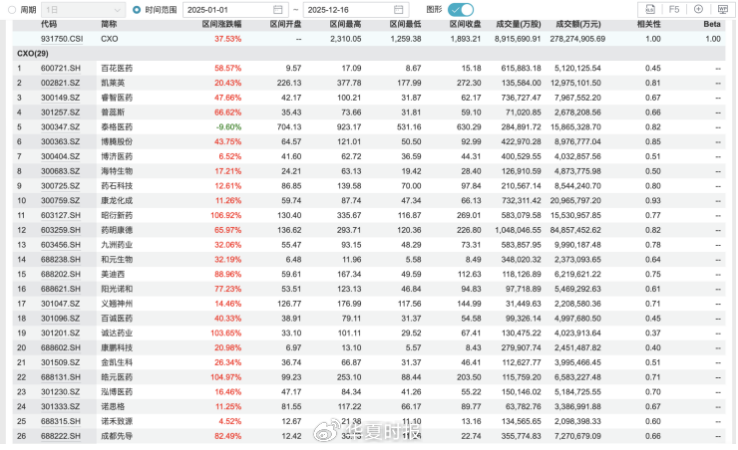Open the end date calendar picker icon
This screenshot has height=450, width=738.
pos(398,10)
